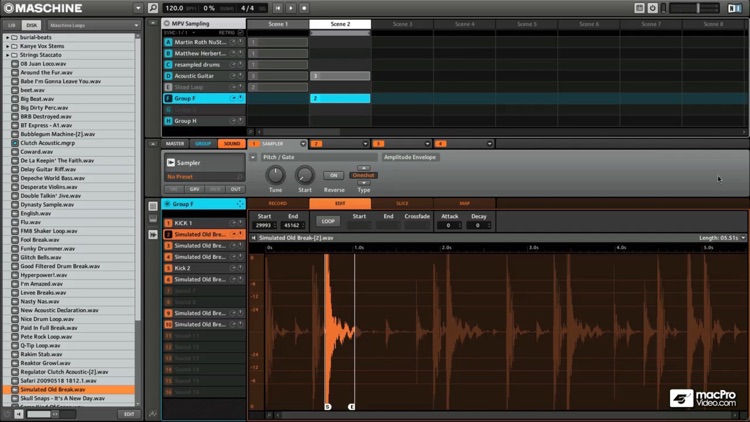750x422 pixels.
Task: Switch browser to the DISK tab
Action: coord(32,25)
